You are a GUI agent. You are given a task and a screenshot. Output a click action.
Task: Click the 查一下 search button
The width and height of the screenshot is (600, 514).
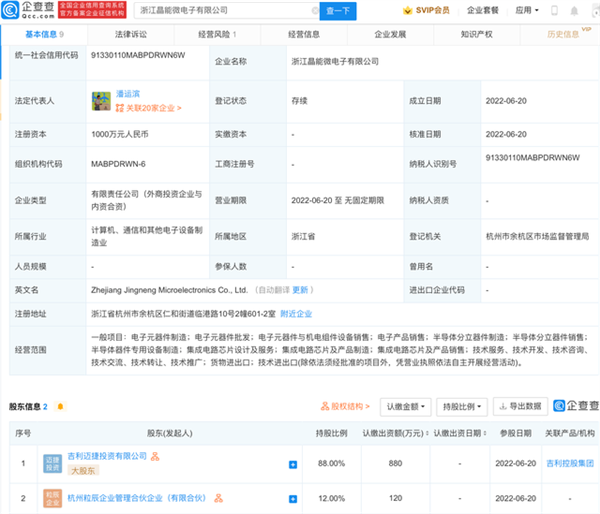click(x=338, y=11)
